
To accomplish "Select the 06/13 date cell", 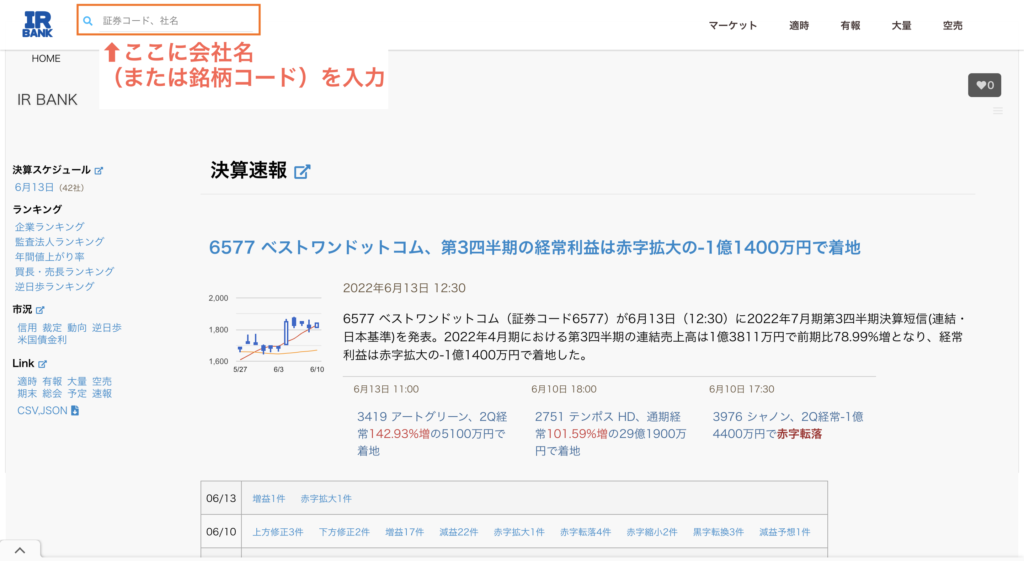I will tap(221, 498).
